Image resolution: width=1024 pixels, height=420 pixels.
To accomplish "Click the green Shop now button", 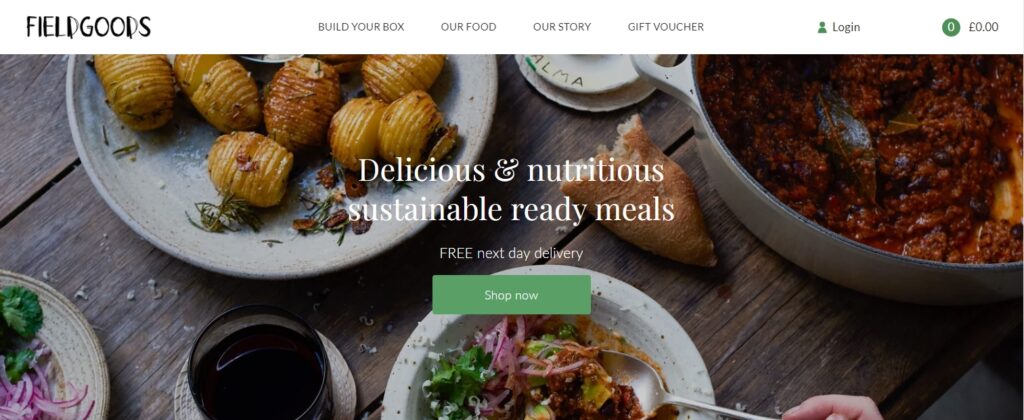I will click(511, 295).
